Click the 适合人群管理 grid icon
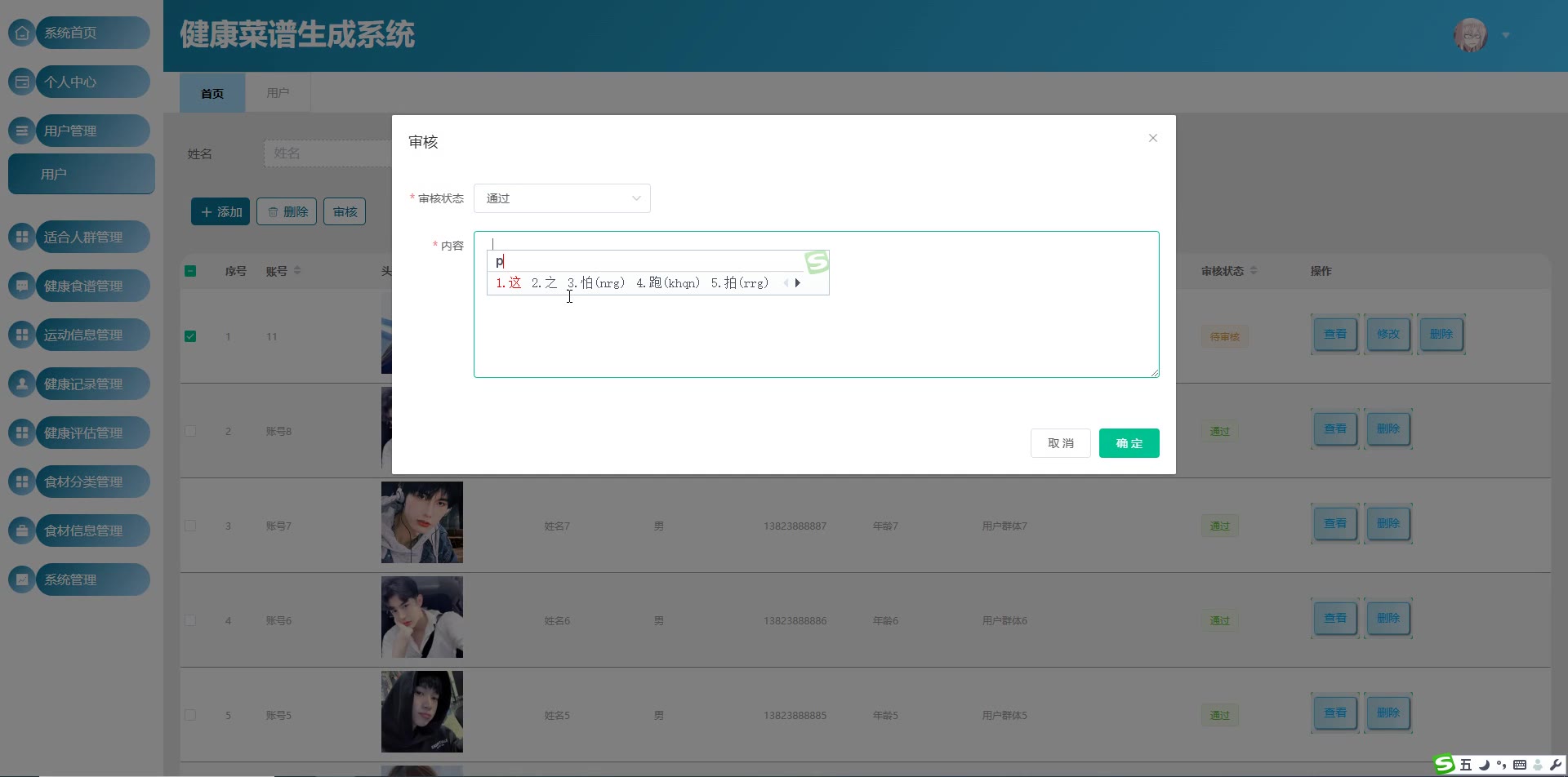1568x777 pixels. (22, 237)
